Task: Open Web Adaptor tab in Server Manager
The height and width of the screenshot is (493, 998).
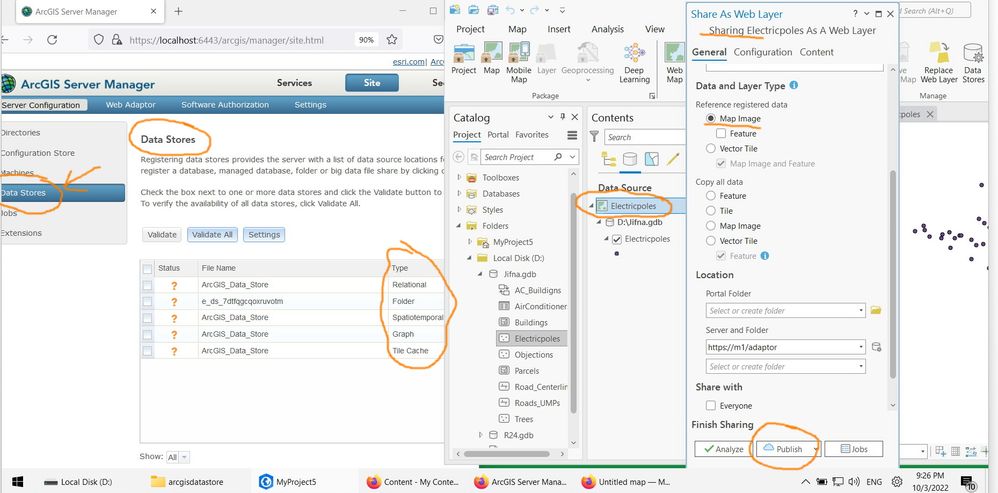Action: tap(130, 105)
